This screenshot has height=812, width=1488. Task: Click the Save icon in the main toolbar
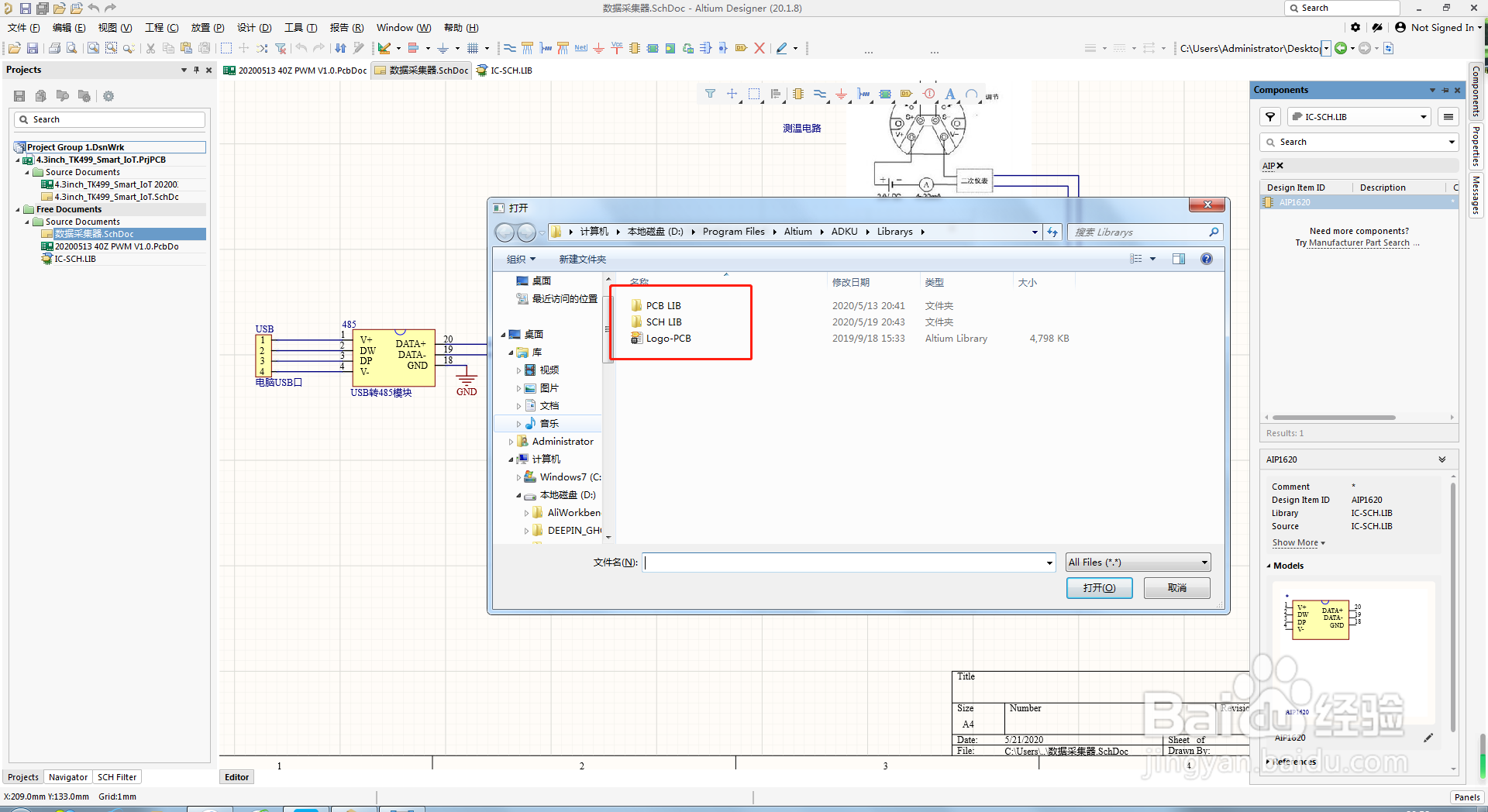coord(33,48)
